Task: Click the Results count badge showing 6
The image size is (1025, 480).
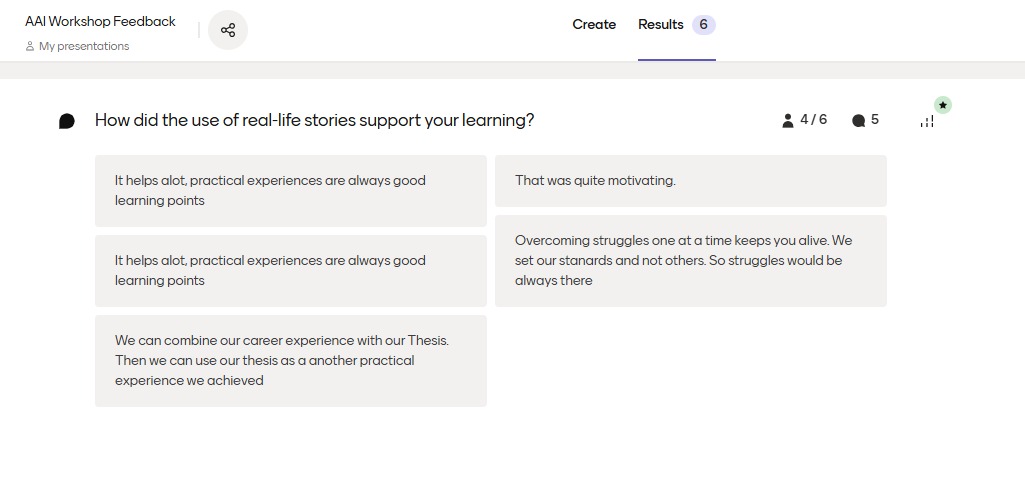Action: [x=704, y=25]
